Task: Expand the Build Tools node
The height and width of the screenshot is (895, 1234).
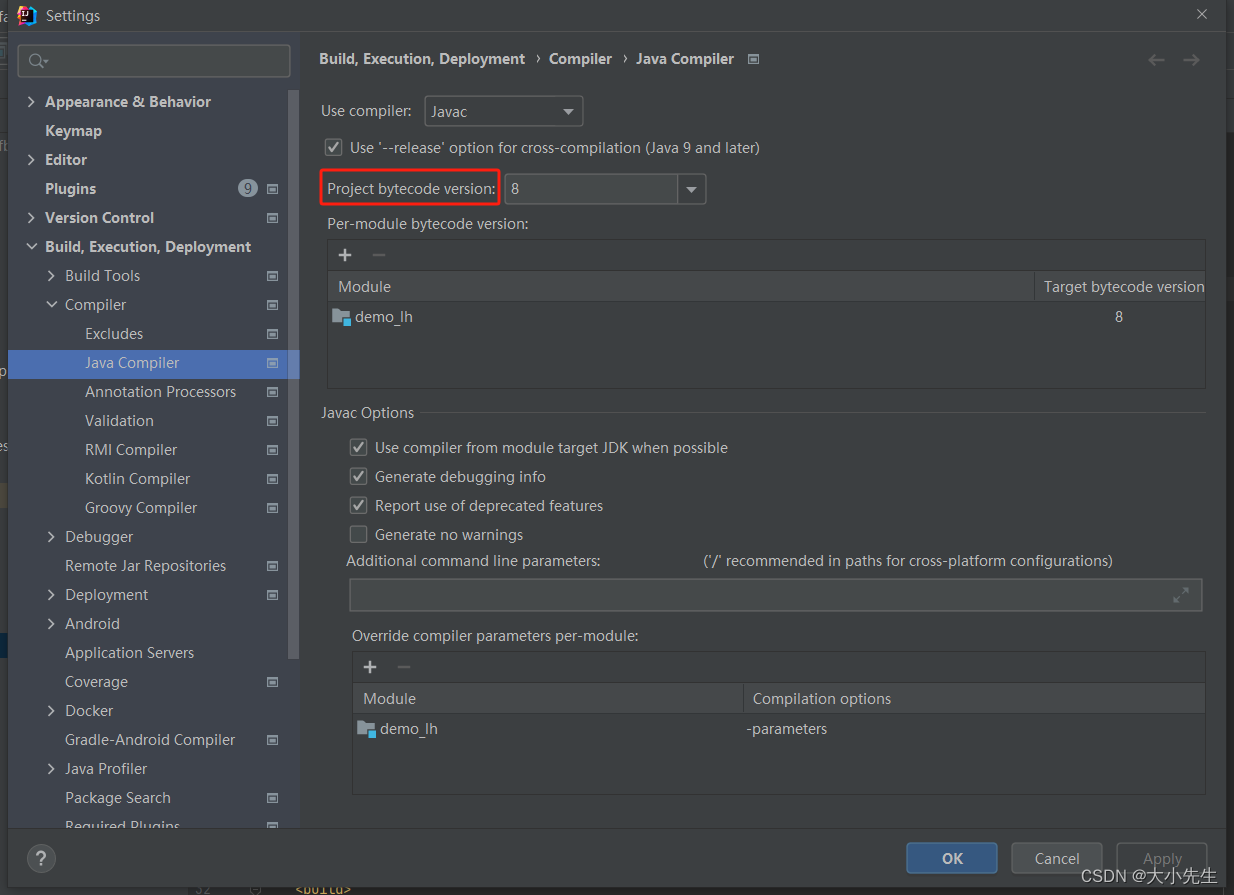Action: point(51,276)
